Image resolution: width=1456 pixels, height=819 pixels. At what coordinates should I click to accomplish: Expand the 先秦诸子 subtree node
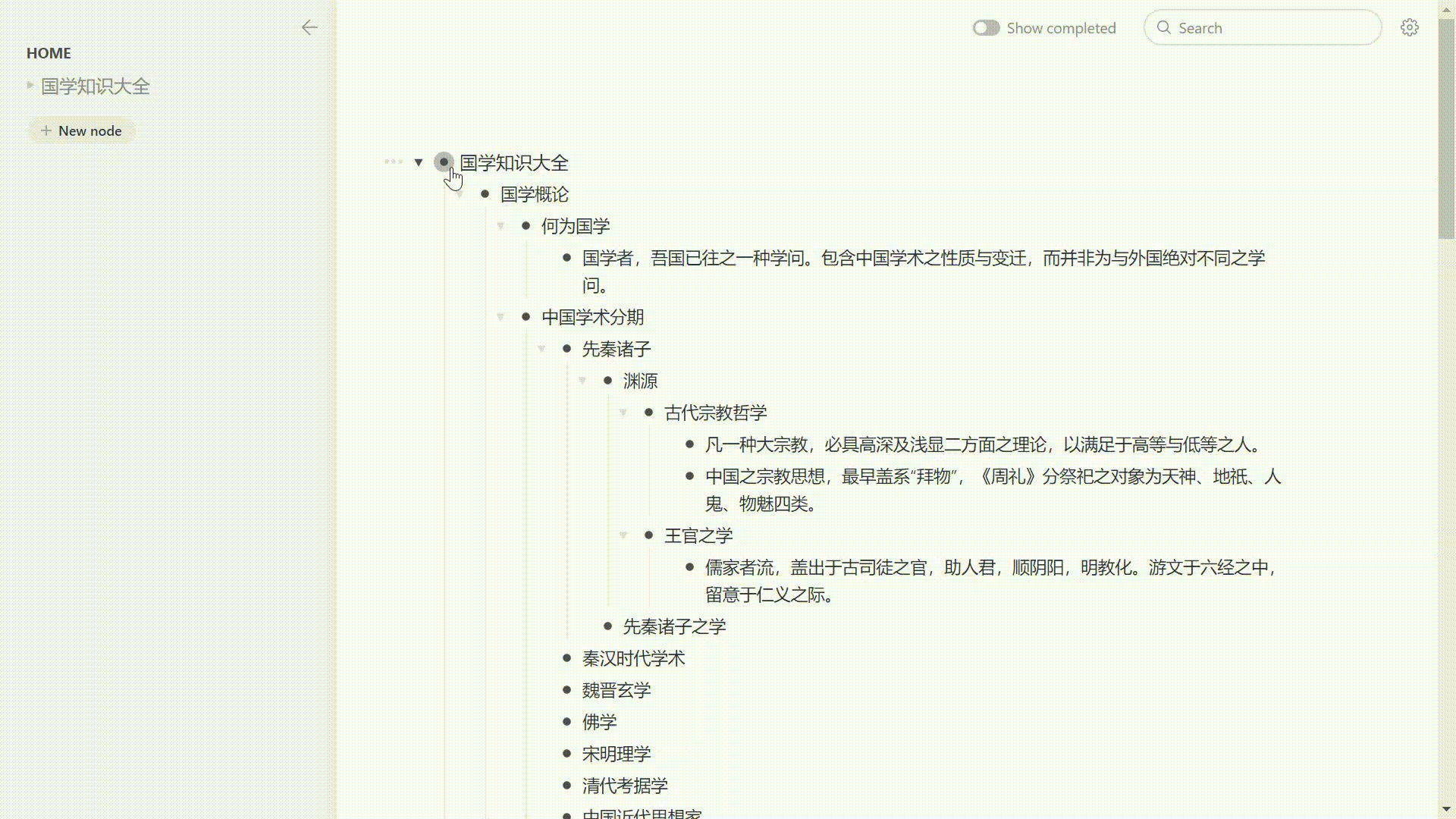(x=541, y=348)
